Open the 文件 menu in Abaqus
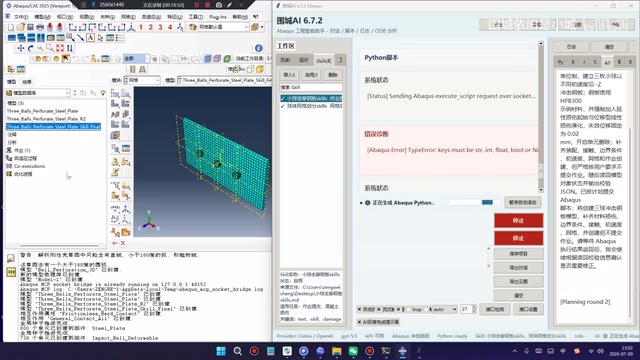 coord(21,17)
